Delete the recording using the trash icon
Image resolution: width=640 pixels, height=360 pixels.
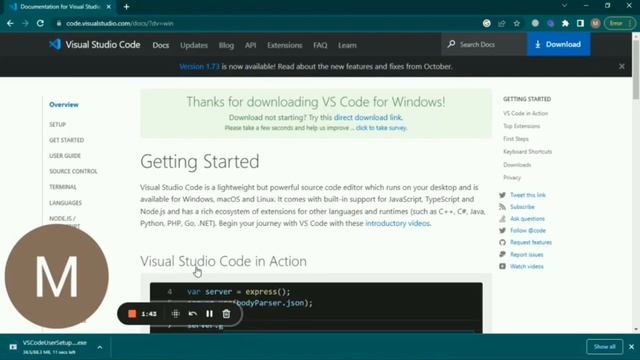(x=226, y=313)
